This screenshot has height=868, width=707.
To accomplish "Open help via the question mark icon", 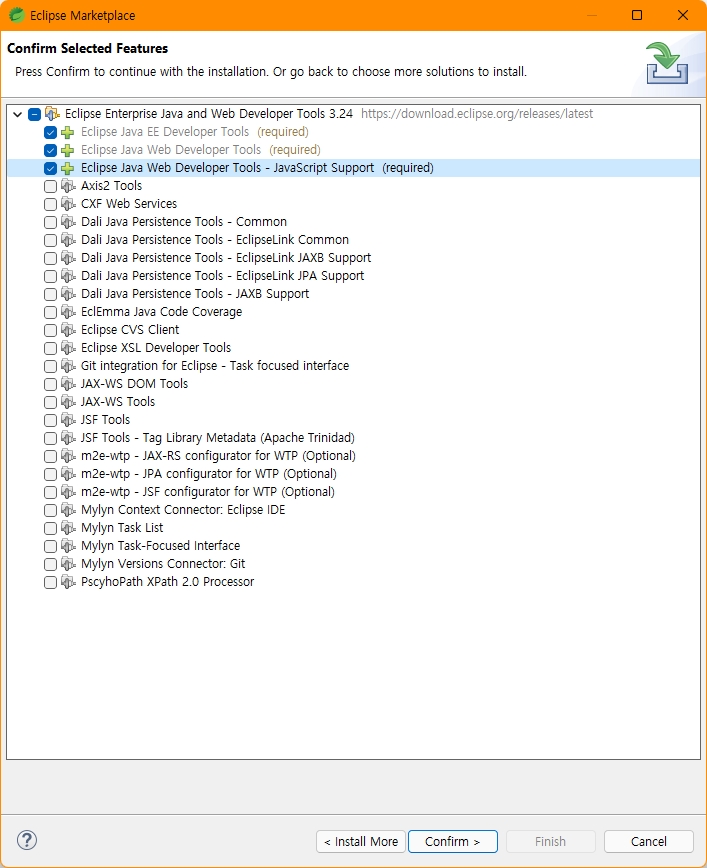I will (x=27, y=840).
